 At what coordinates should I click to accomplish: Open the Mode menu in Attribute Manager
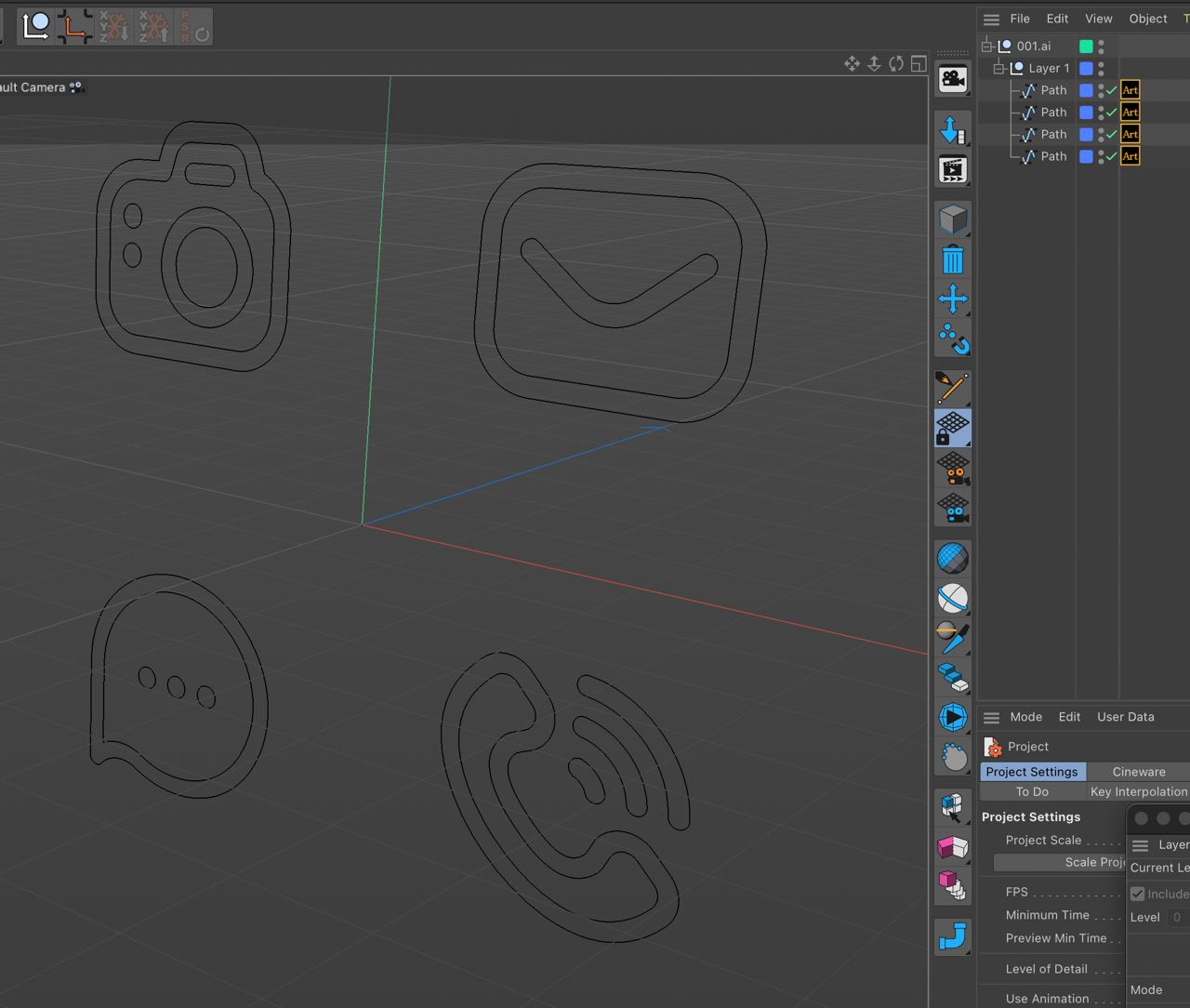coord(1025,717)
